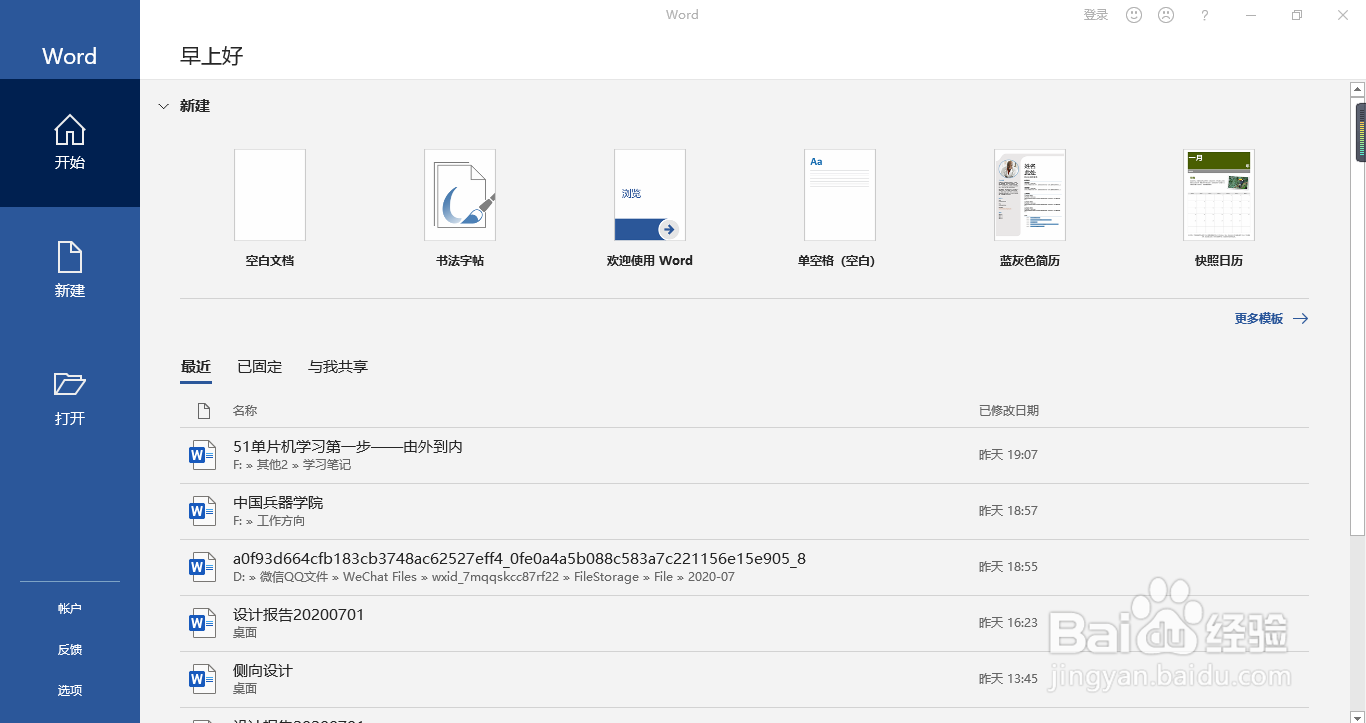This screenshot has height=723, width=1366.
Task: Open the 开始 home page icon
Action: click(x=70, y=130)
